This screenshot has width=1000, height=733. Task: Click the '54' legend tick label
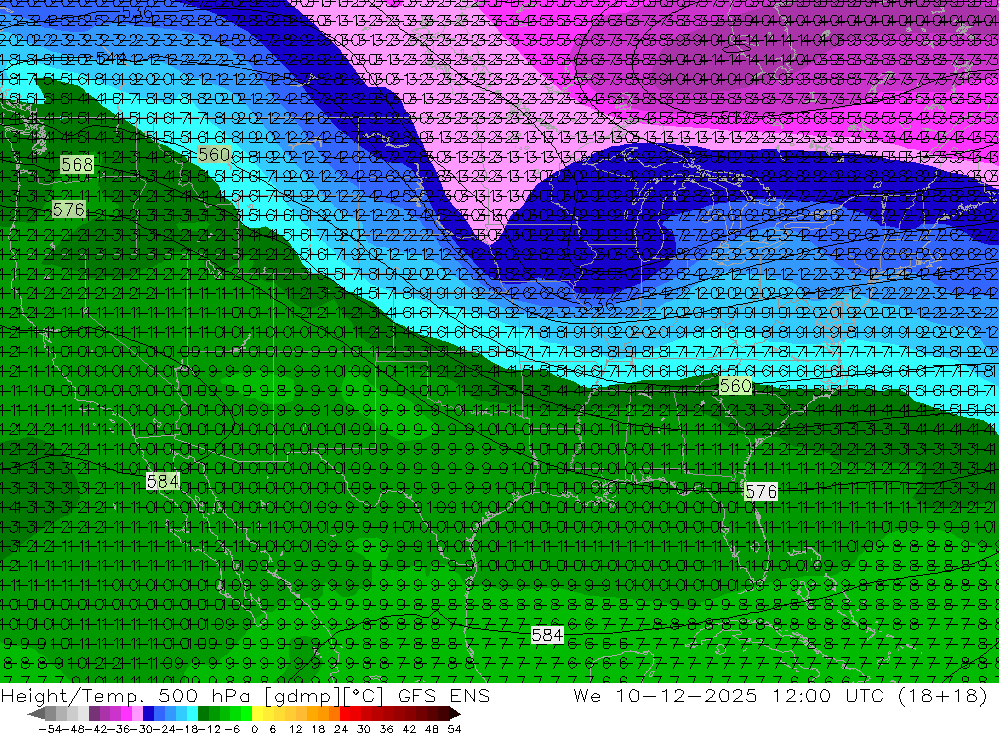pos(454,729)
